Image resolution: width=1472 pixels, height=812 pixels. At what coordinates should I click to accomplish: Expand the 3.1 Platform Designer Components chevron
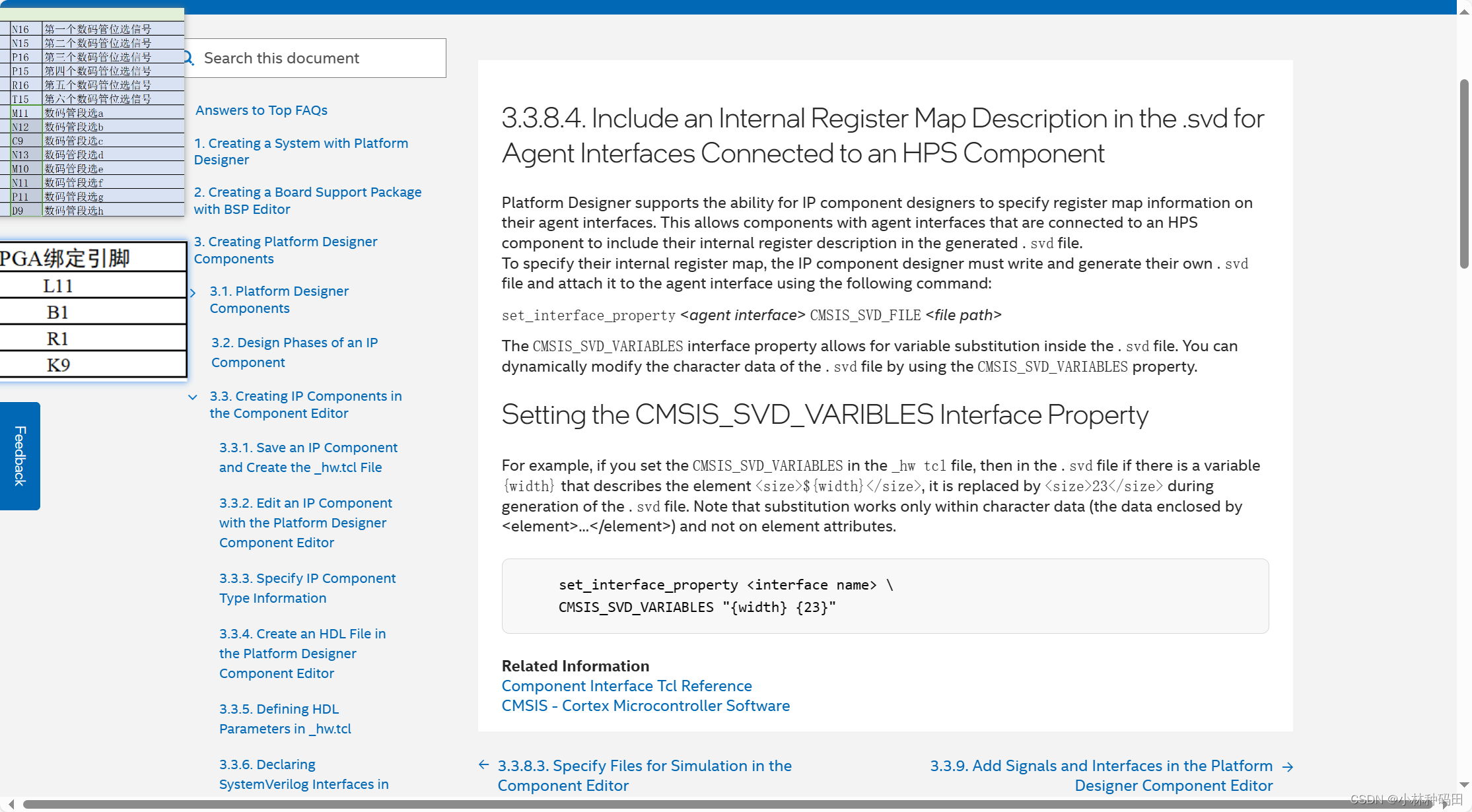[x=193, y=292]
